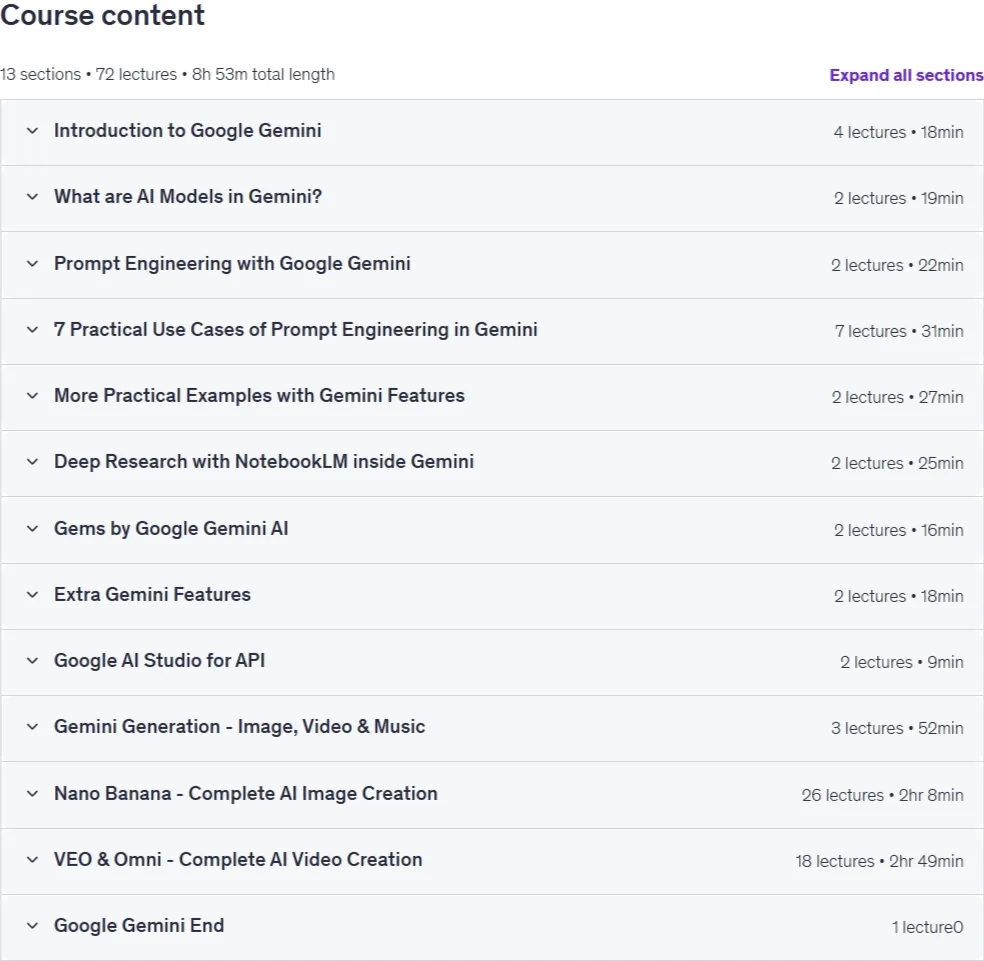Expand chevron beside What are AI Models in Gemini?
984x961 pixels.
32,196
